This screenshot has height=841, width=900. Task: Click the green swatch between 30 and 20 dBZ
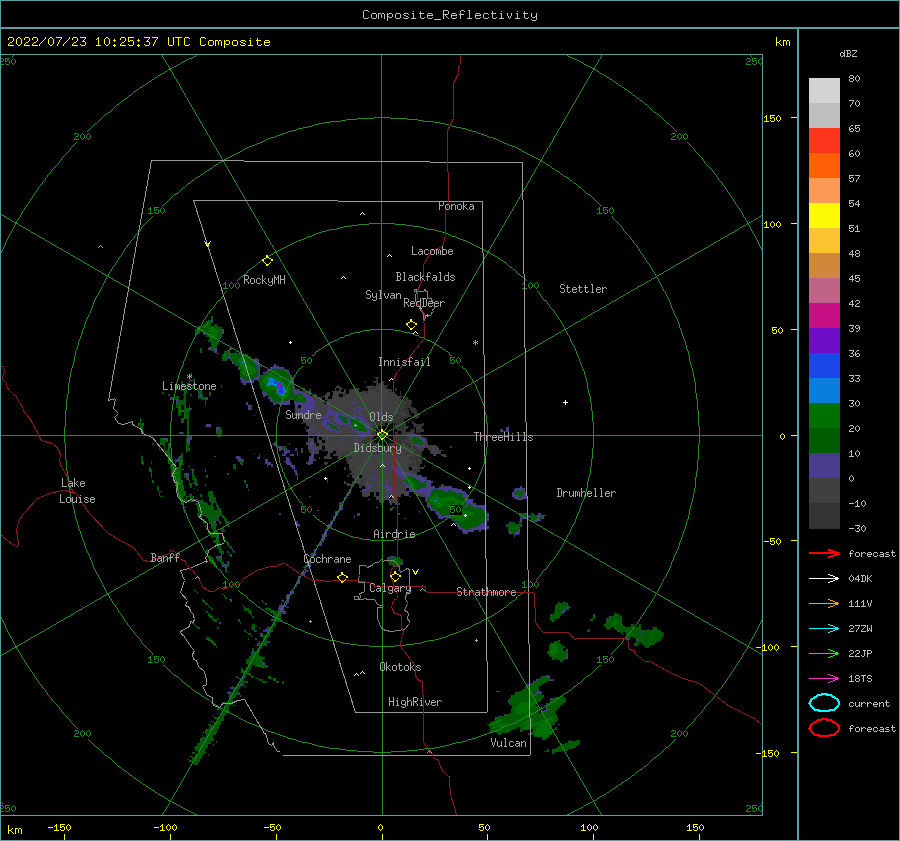(824, 415)
